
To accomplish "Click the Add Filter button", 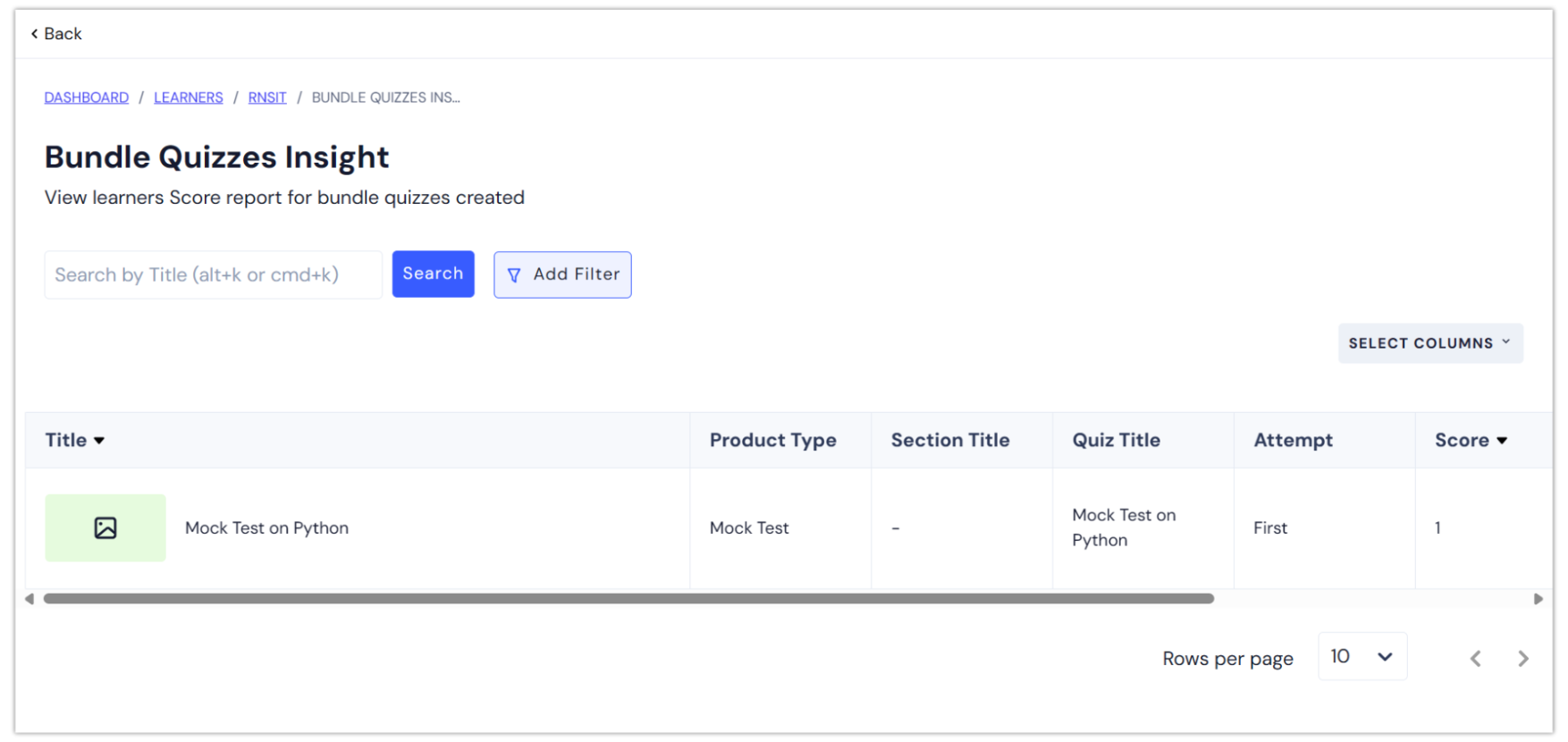I will tap(562, 274).
